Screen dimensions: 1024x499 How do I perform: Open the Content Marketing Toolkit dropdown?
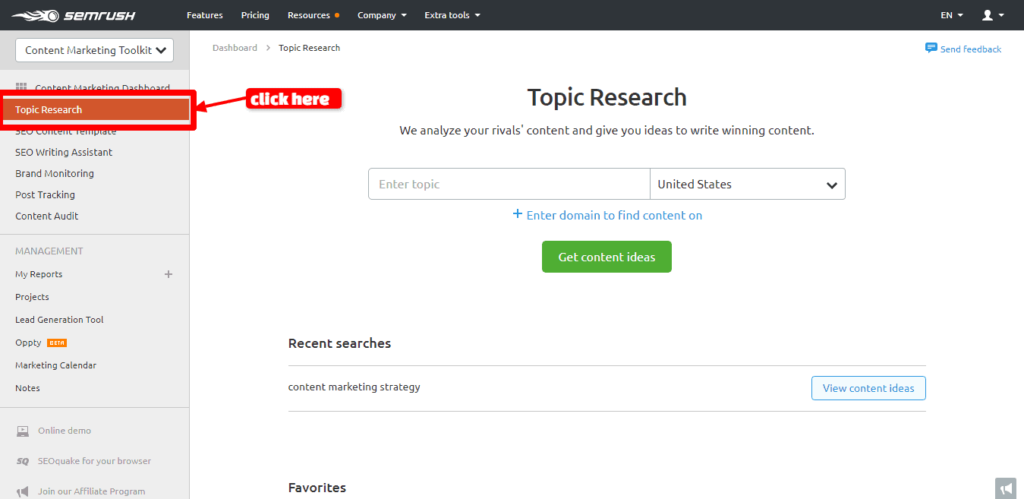pos(94,50)
